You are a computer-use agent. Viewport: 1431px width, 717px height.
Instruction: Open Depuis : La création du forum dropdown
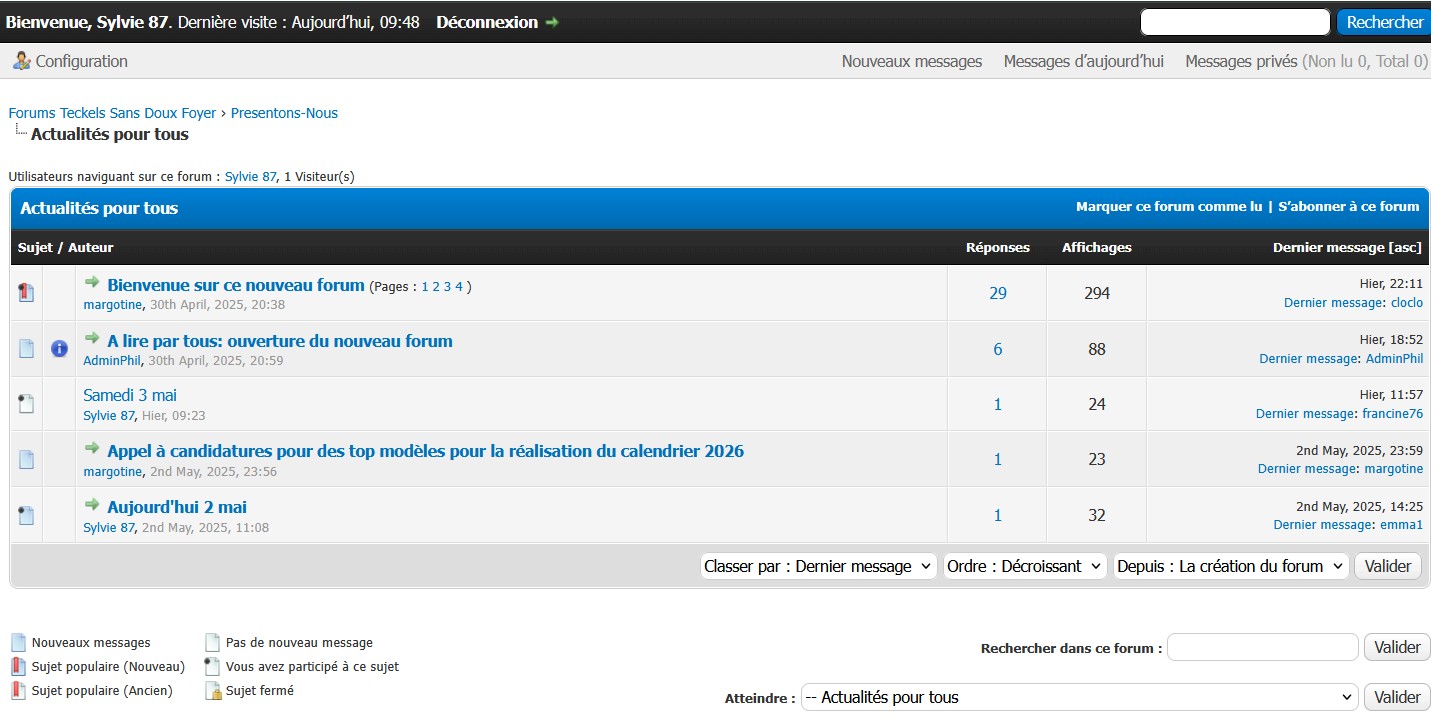1231,566
